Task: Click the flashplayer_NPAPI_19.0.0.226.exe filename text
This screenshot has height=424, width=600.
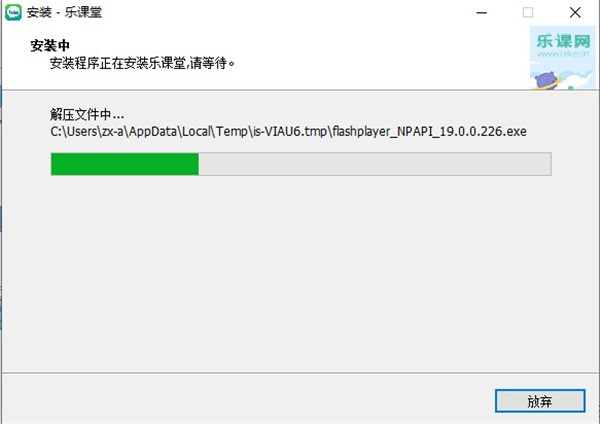Action: click(429, 132)
